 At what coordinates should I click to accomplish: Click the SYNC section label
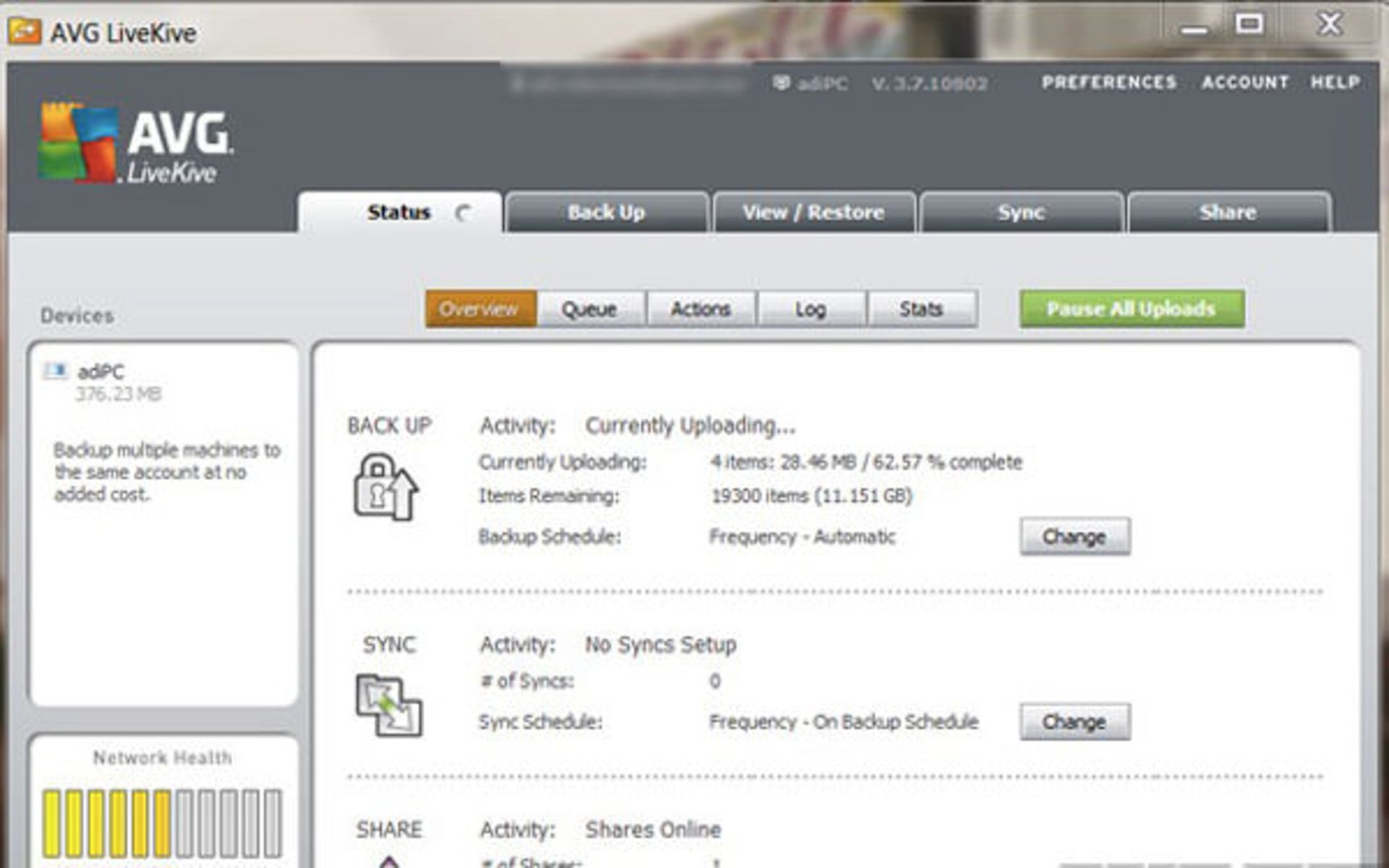[x=389, y=644]
